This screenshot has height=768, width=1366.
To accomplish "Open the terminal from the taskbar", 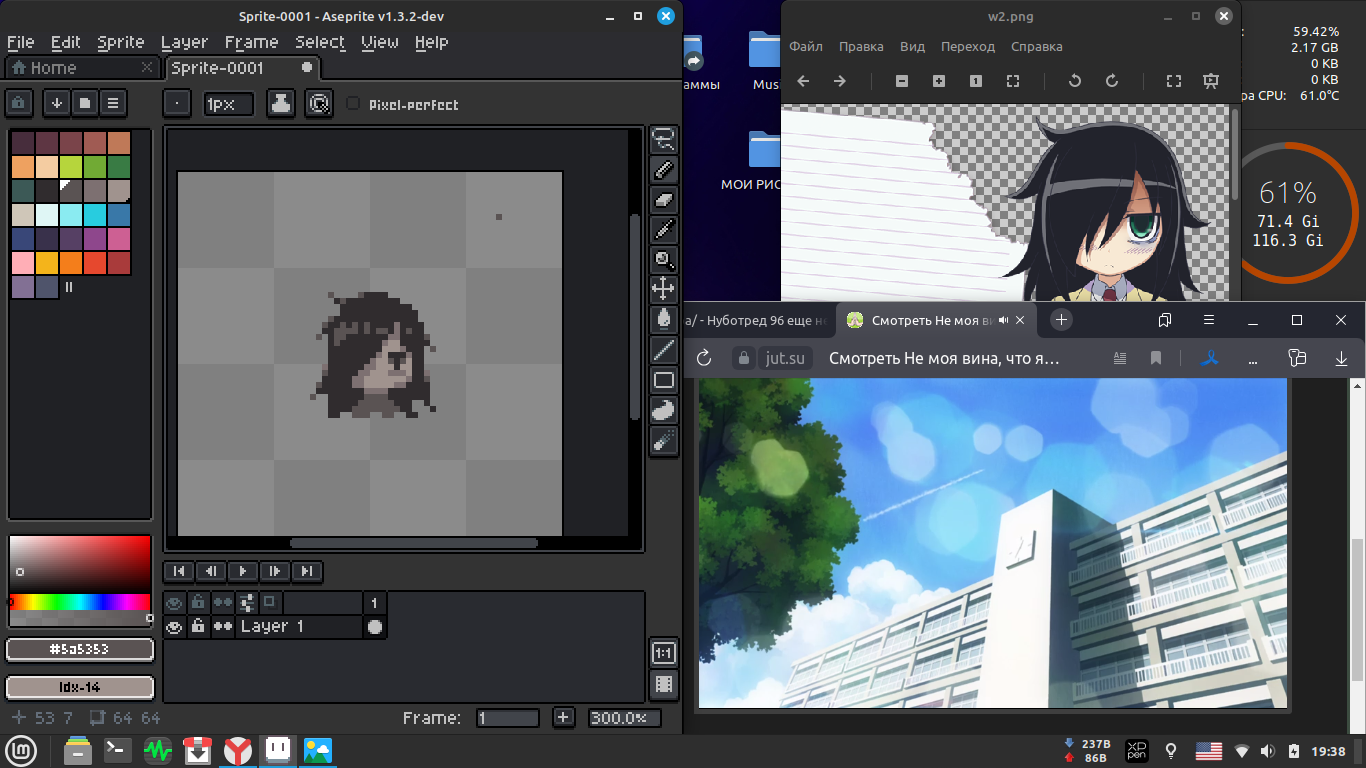I will [x=117, y=750].
